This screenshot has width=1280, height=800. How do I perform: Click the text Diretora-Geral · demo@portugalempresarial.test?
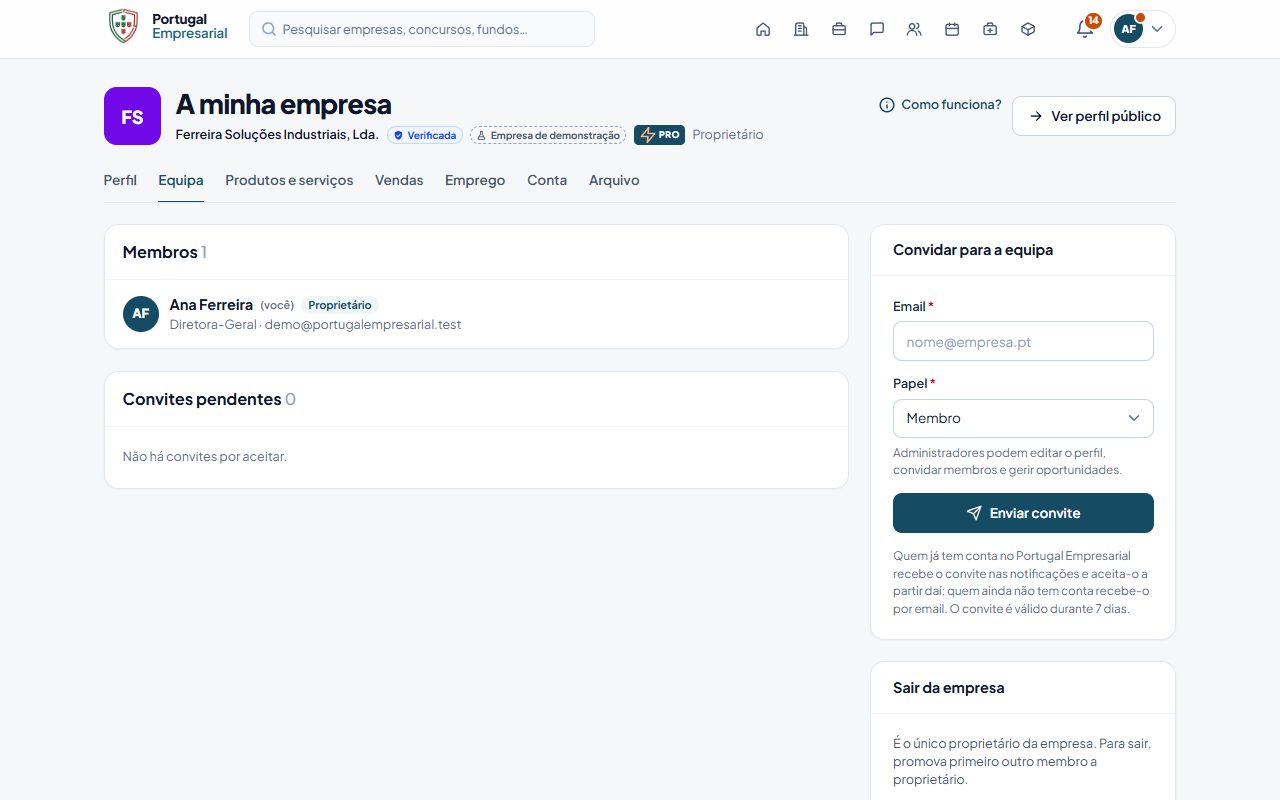click(x=316, y=325)
